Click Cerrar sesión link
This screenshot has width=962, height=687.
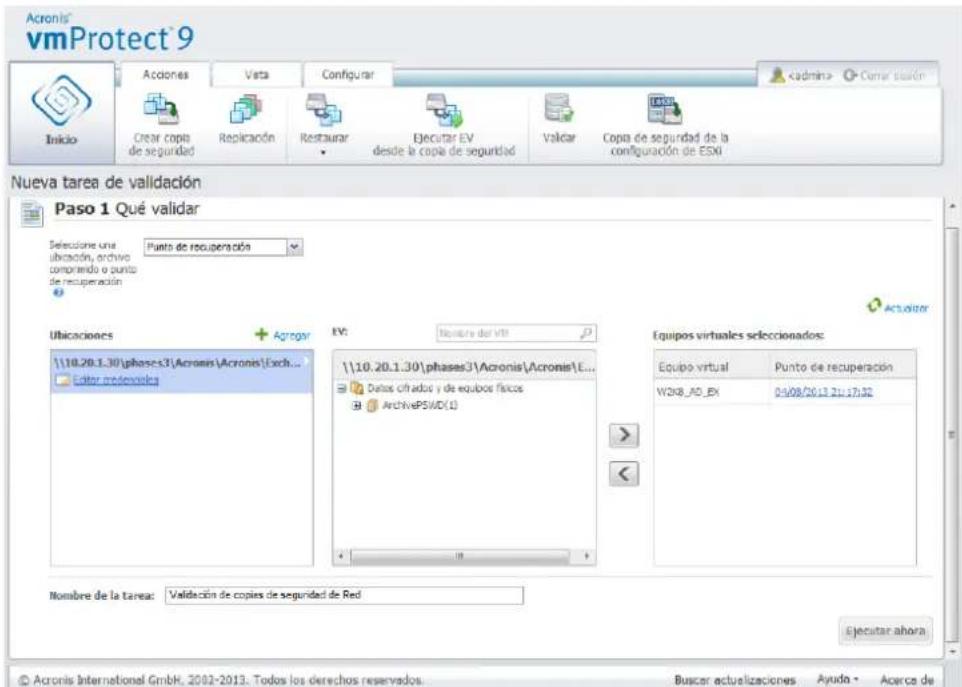click(884, 75)
